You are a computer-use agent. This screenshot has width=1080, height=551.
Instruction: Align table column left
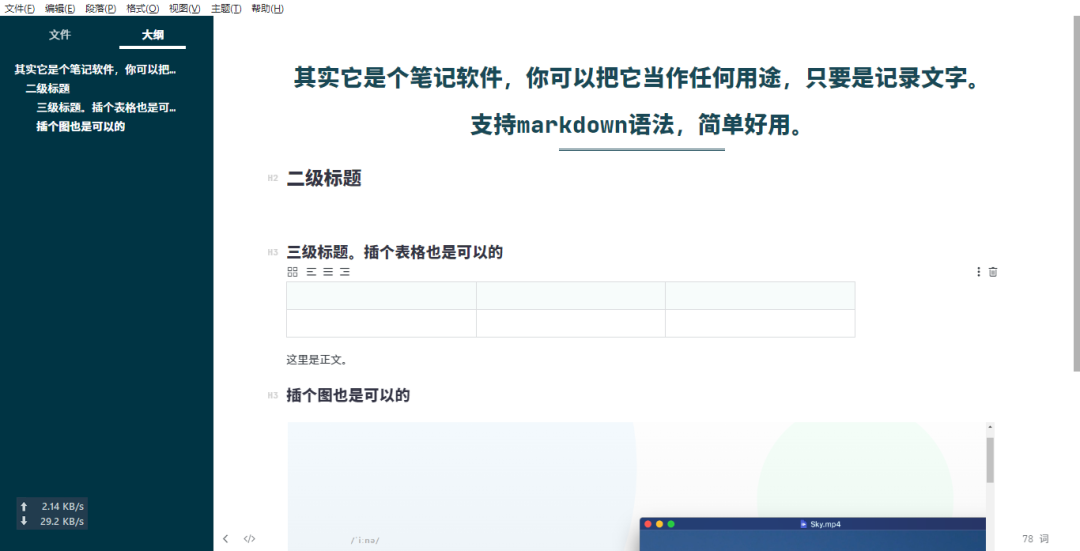(x=311, y=272)
